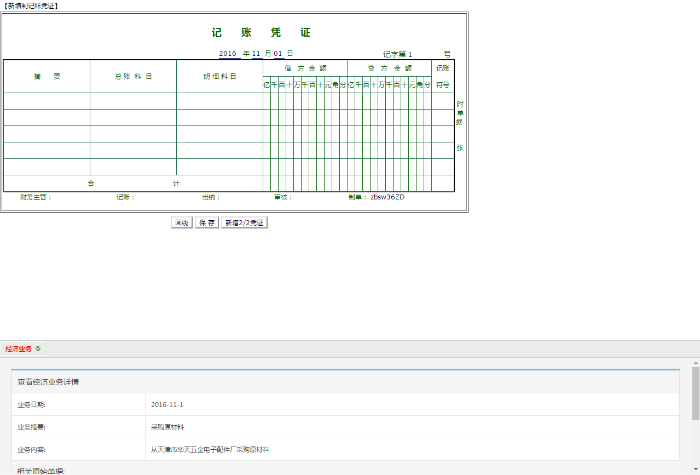The image size is (700, 475).
Task: Edit the voucher year field 2016
Action: coord(229,54)
